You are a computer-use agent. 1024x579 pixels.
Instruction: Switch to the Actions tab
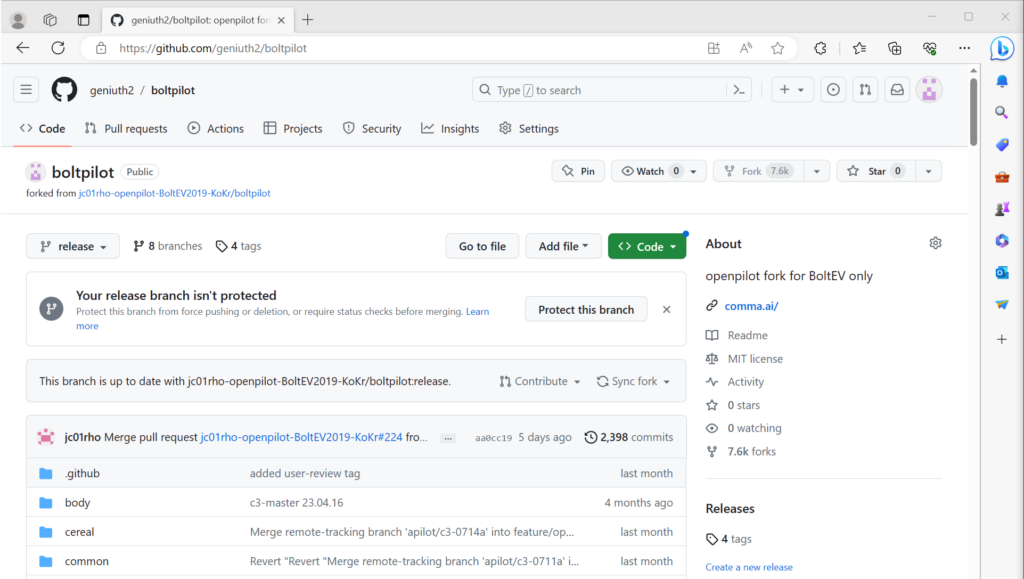coord(216,129)
